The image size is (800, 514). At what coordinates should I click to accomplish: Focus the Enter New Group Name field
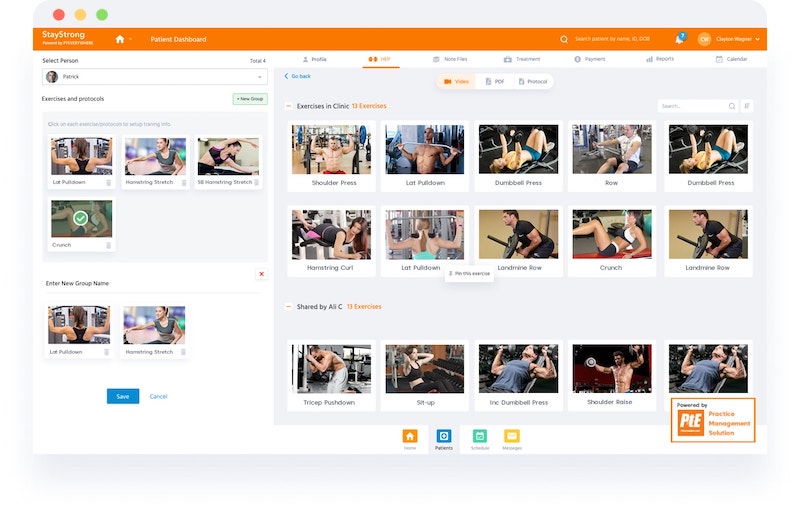tap(153, 284)
